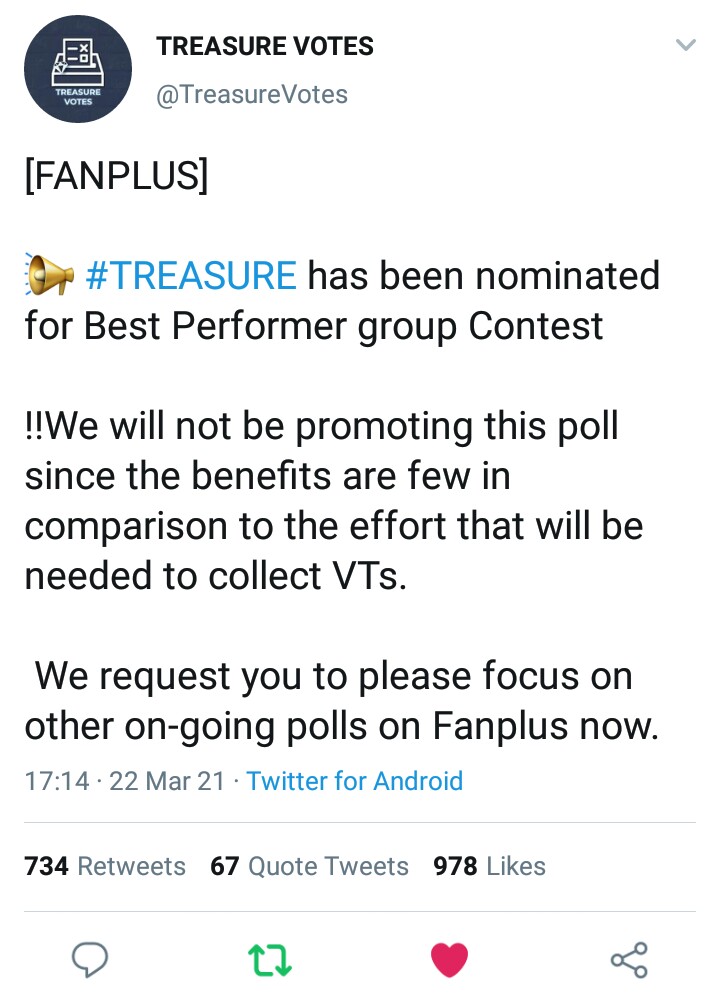Viewport: 720px width, 1006px height.
Task: Open the @TreasureVotes handle
Action: click(x=252, y=95)
